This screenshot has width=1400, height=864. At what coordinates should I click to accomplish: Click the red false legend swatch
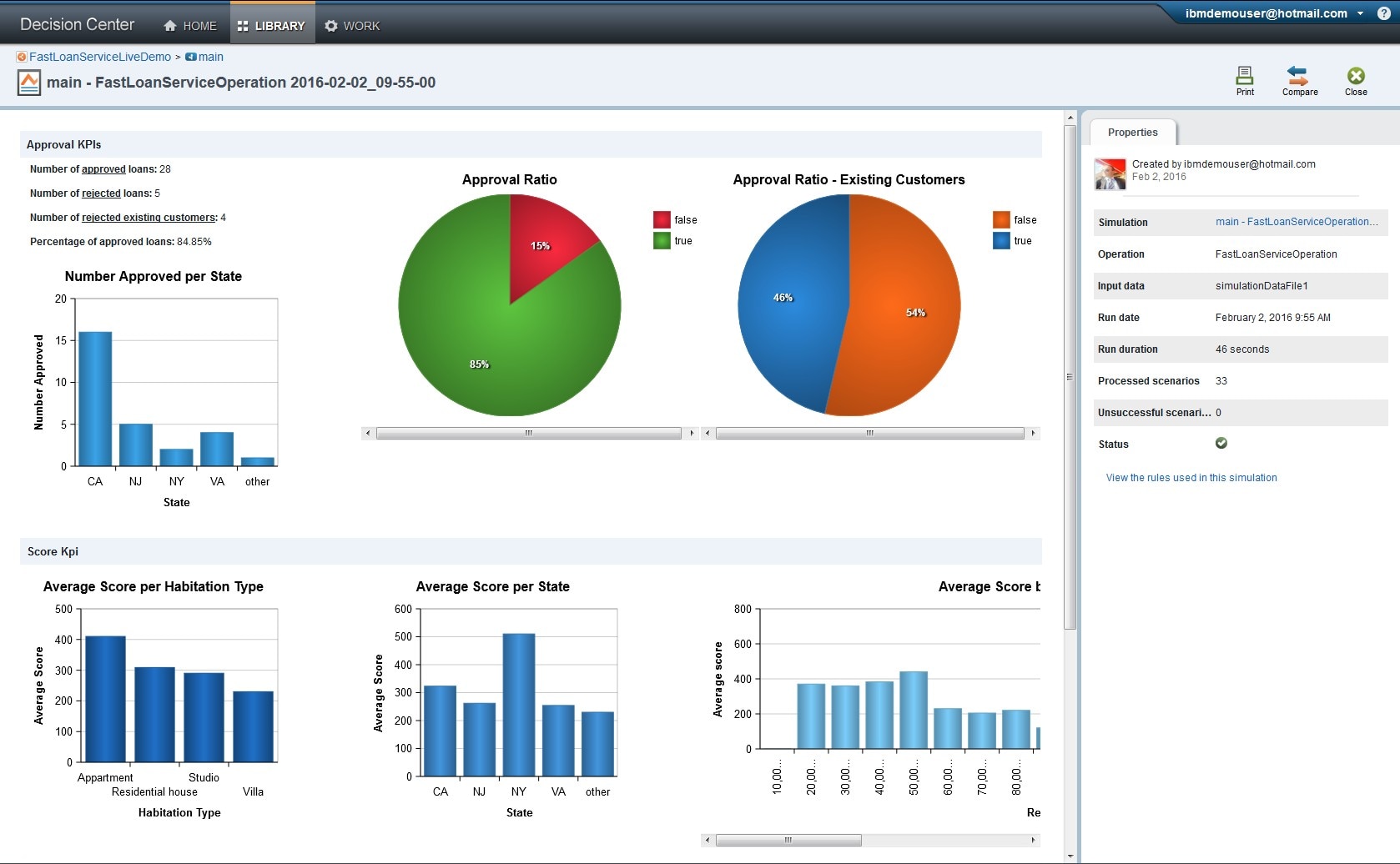[662, 220]
